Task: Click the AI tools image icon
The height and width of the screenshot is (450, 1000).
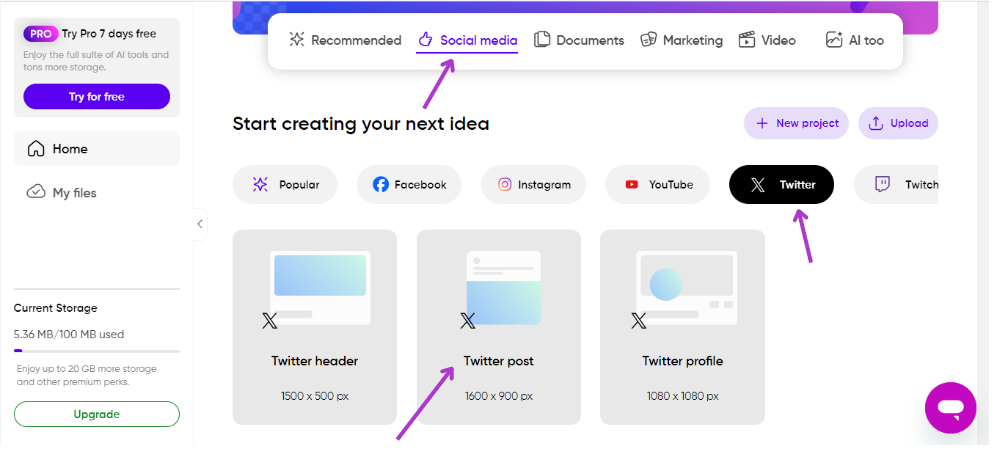Action: [834, 40]
